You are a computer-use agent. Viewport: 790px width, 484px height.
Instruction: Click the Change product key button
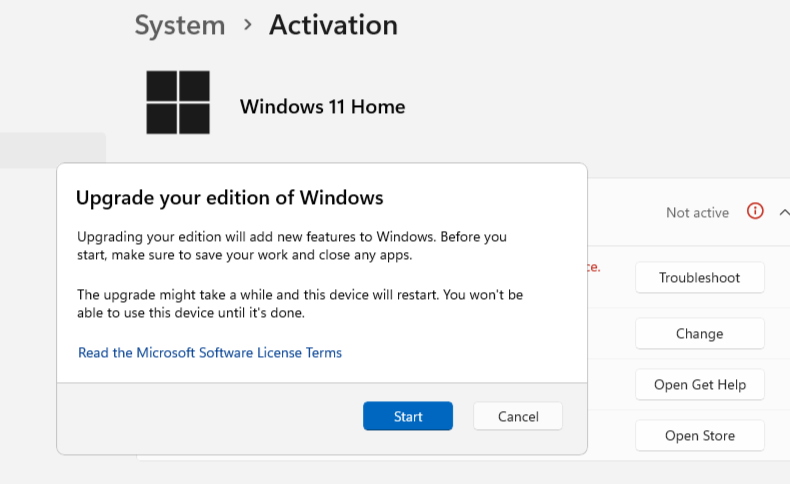click(700, 333)
